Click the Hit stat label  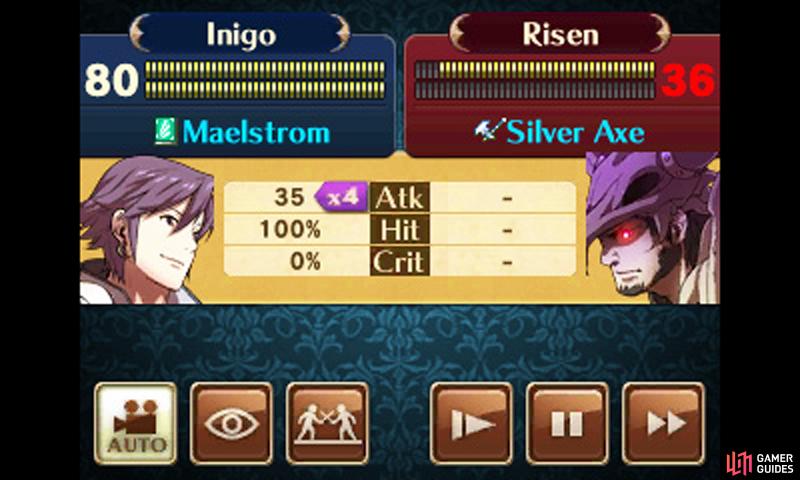coord(399,230)
